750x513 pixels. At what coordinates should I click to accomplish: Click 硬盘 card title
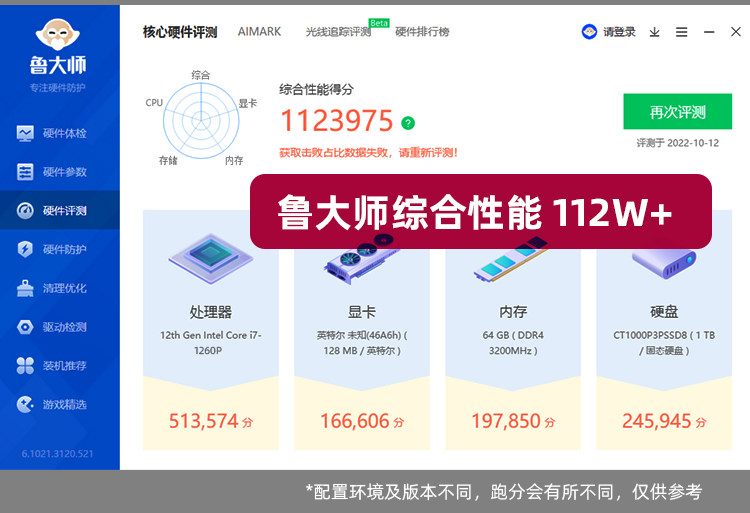664,312
